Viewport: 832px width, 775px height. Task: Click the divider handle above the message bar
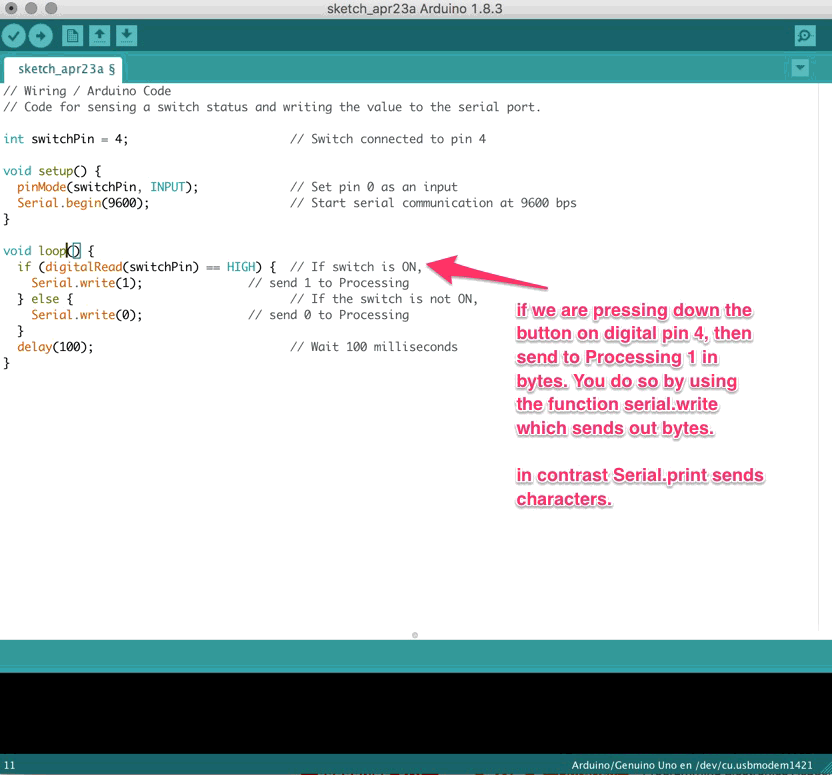415,635
